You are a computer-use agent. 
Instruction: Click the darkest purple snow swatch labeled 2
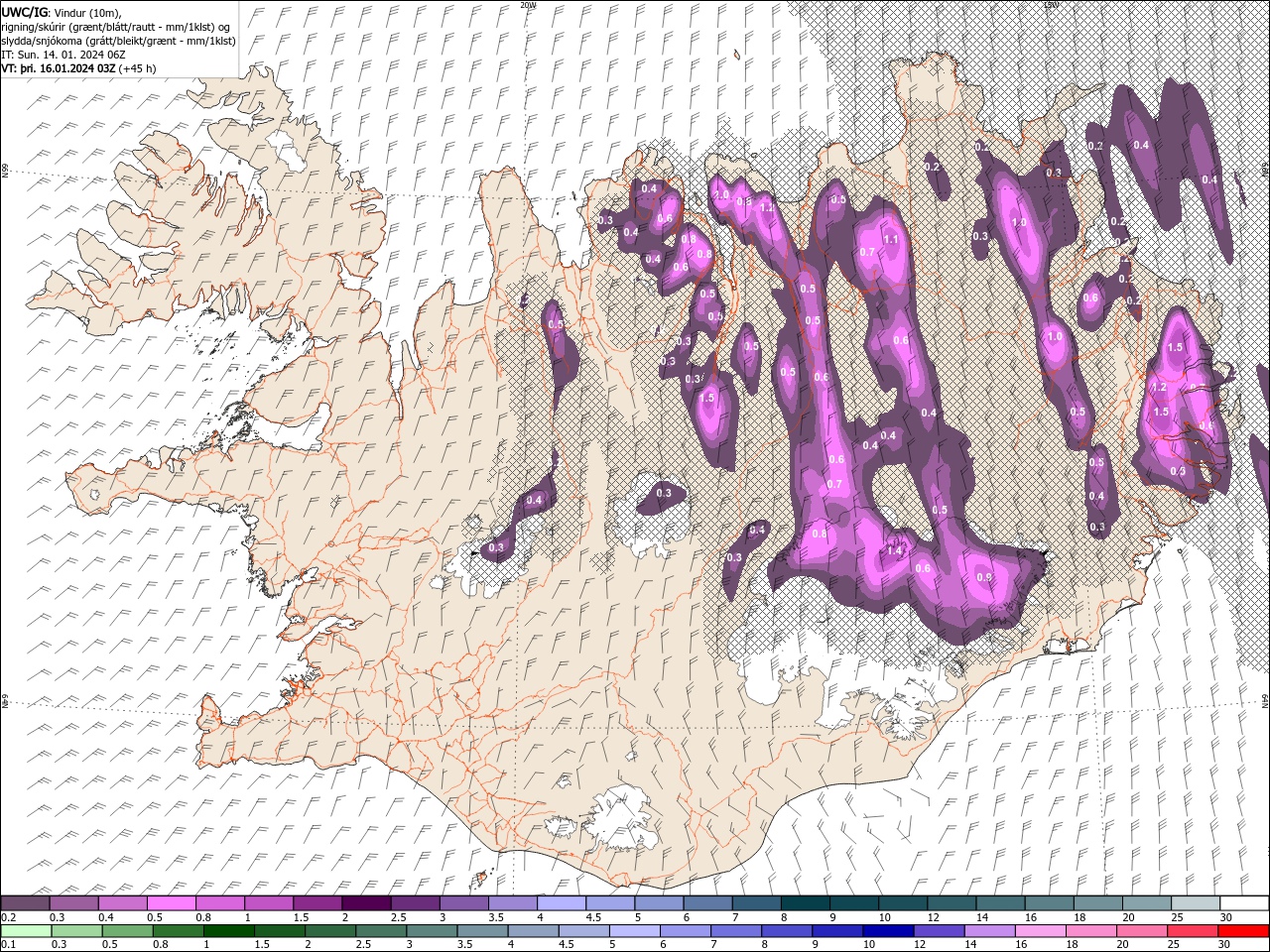[366, 903]
